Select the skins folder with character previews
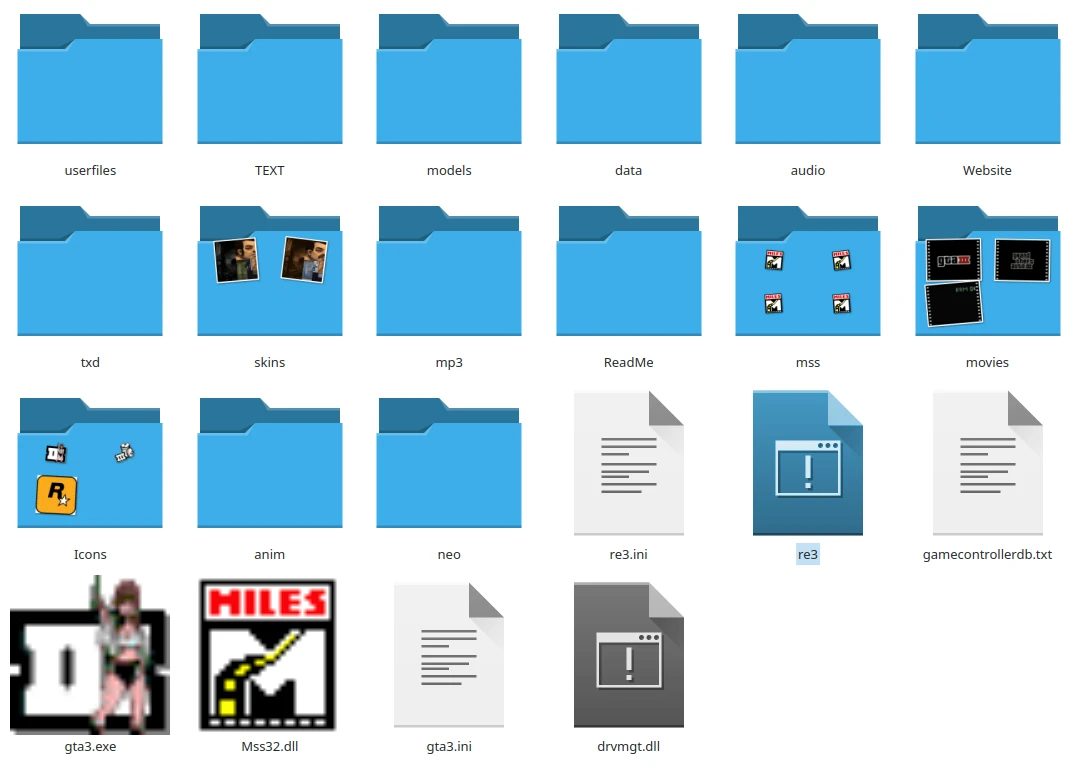 click(270, 271)
